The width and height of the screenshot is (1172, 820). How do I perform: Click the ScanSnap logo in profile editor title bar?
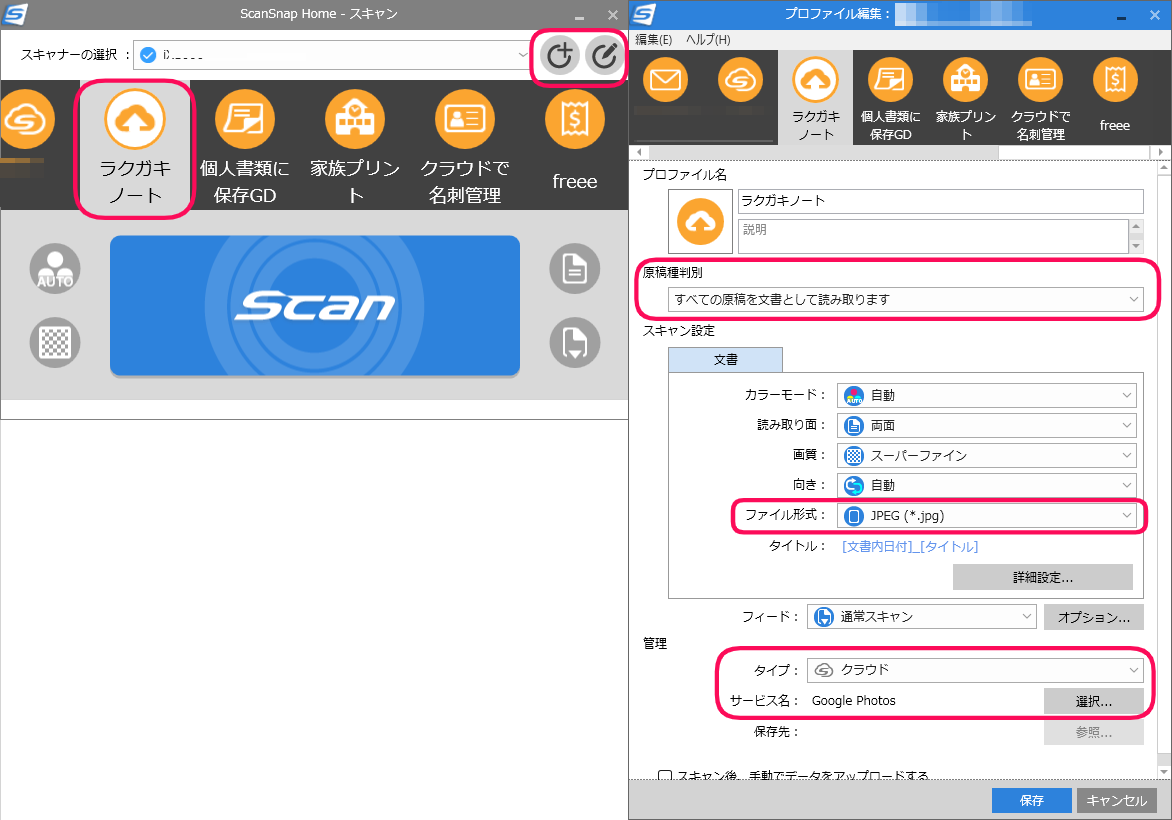[644, 13]
